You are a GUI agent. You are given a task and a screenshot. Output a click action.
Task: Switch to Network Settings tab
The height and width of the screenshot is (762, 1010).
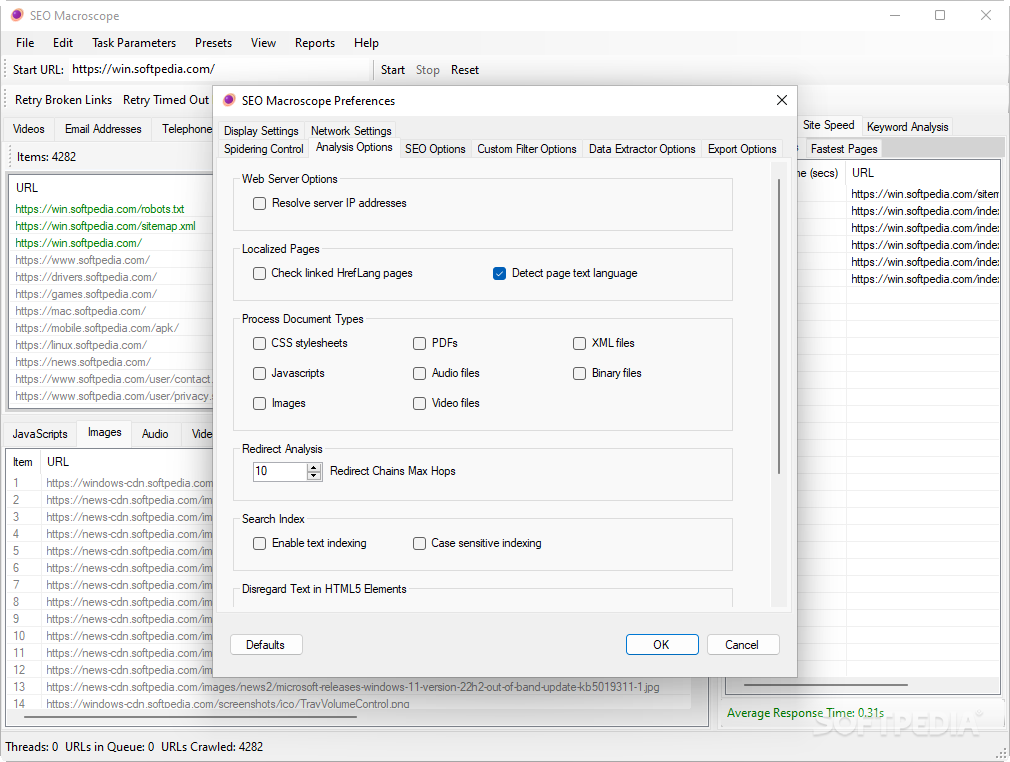pos(351,130)
